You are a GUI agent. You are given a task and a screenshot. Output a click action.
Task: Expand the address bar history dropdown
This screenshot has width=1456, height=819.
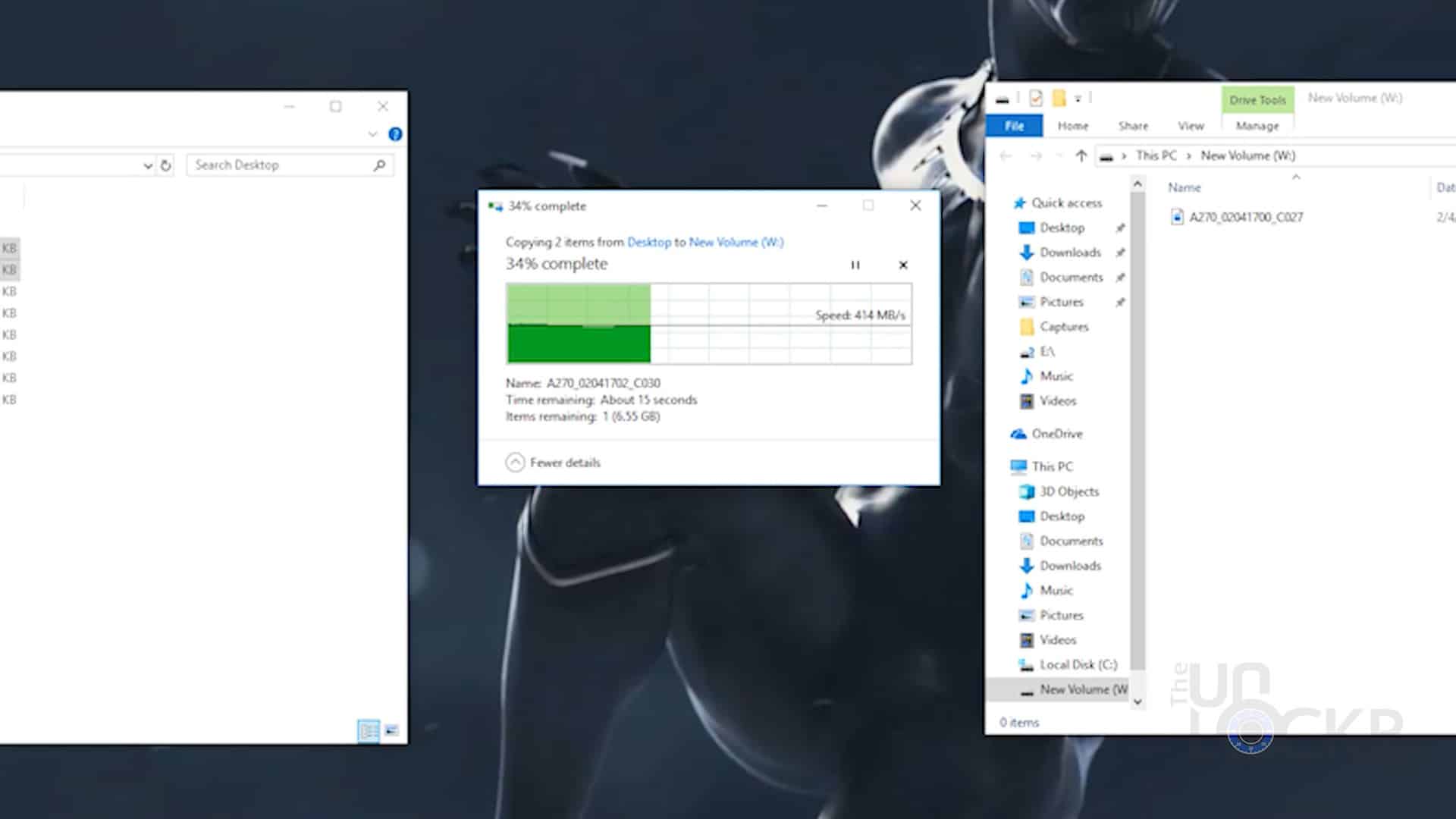click(x=148, y=165)
